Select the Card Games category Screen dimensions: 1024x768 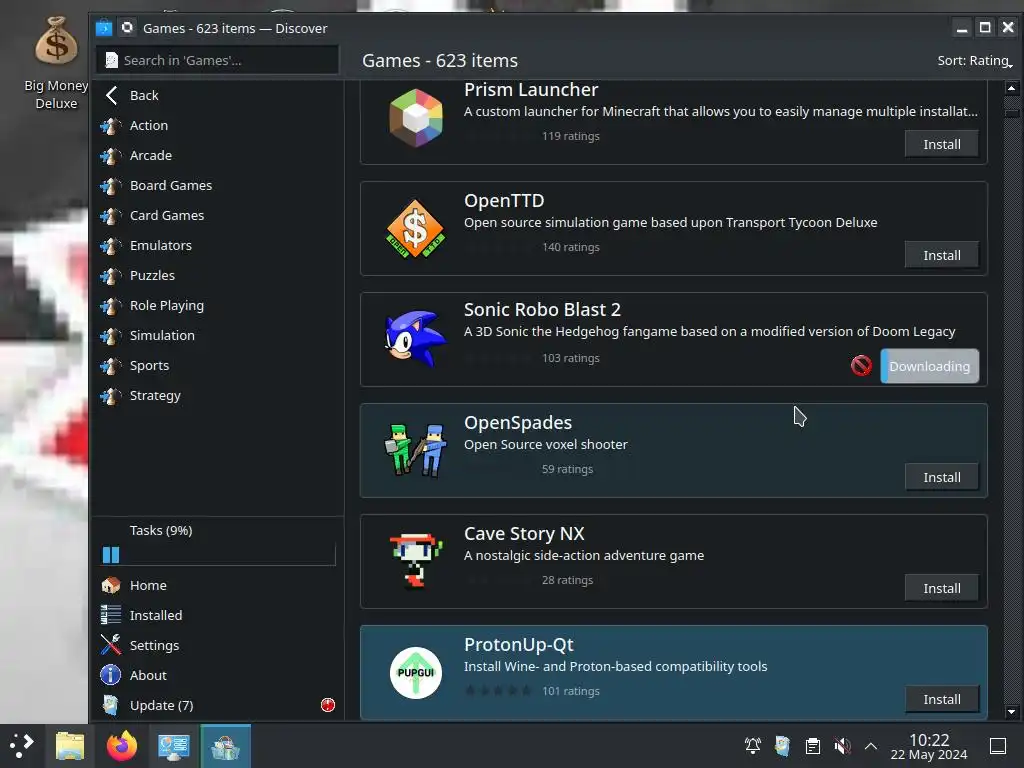pos(217,216)
